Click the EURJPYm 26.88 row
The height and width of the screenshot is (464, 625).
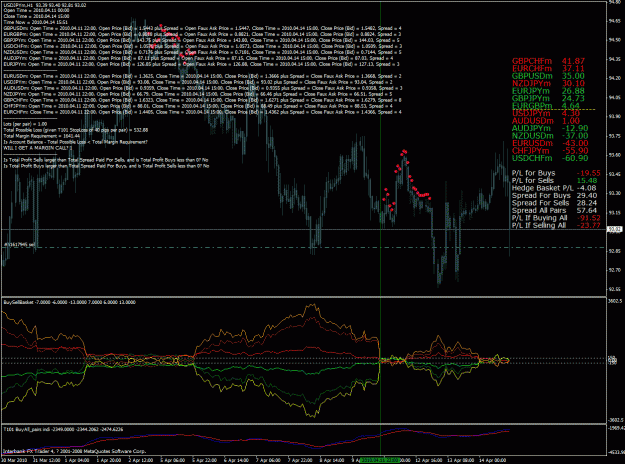[548, 91]
